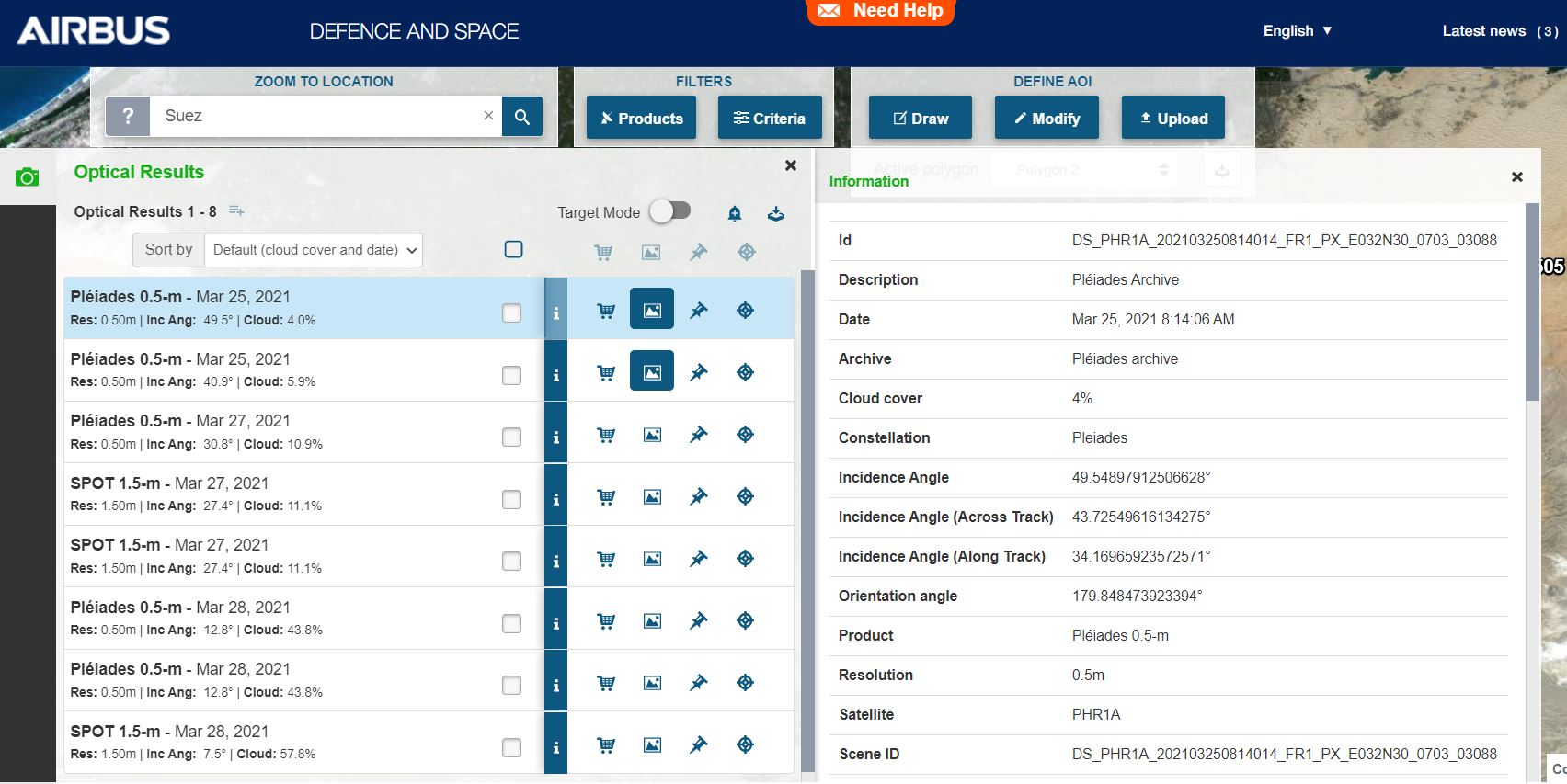The width and height of the screenshot is (1567, 784).
Task: Open the Sort by dropdown
Action: pos(313,250)
